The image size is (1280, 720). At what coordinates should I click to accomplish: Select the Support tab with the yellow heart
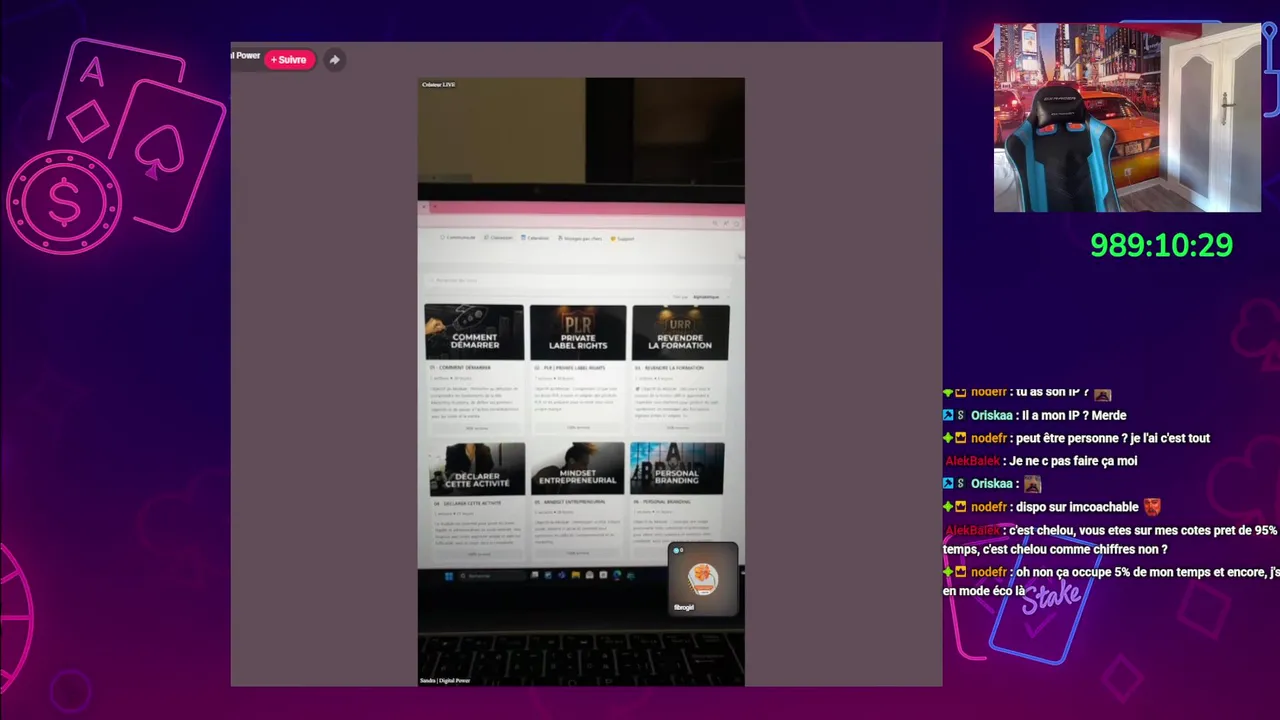click(623, 239)
